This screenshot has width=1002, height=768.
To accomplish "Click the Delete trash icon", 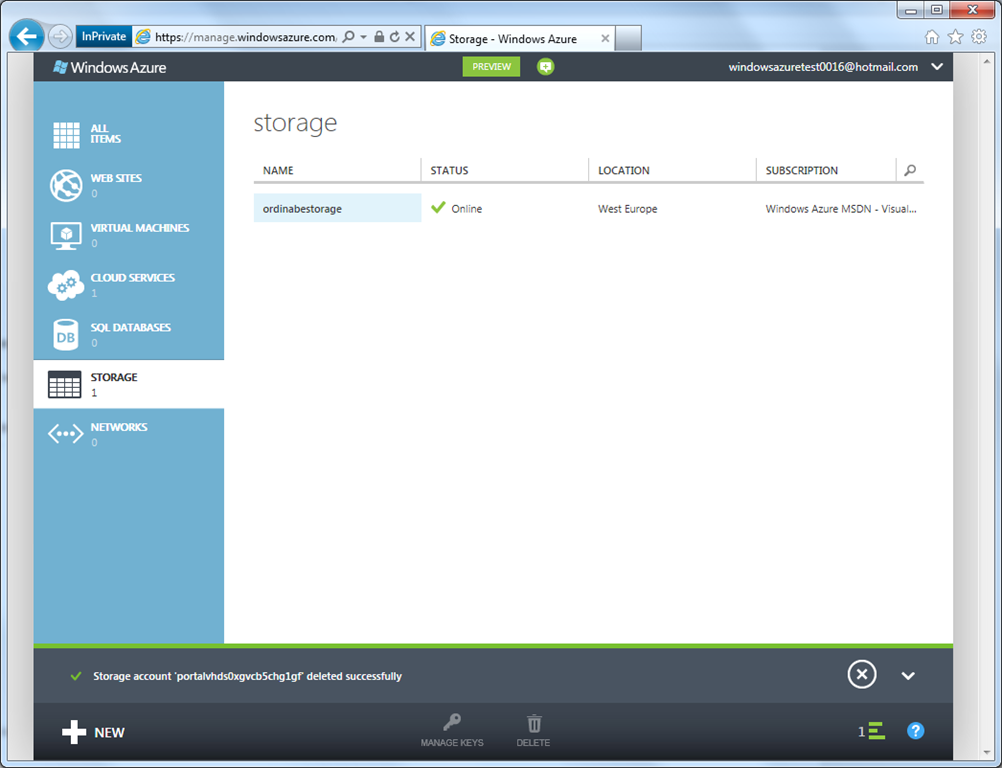I will click(534, 731).
